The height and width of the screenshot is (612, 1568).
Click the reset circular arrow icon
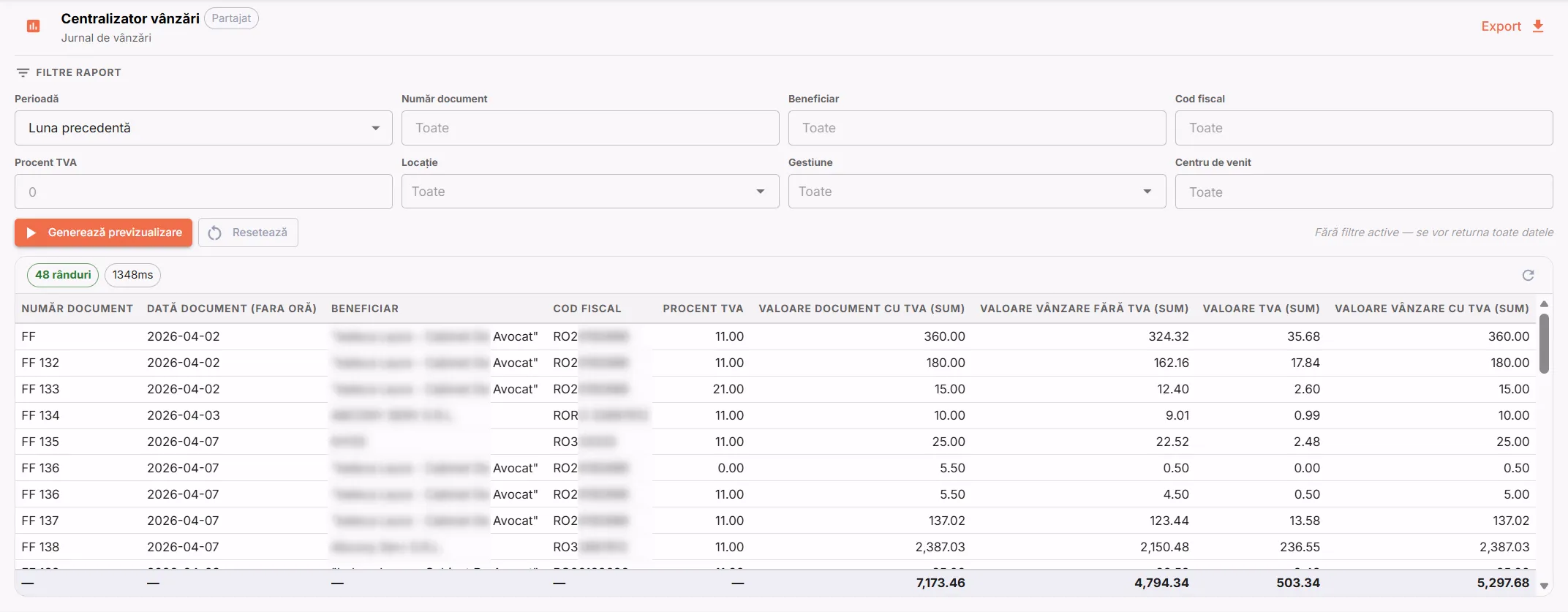coord(214,233)
